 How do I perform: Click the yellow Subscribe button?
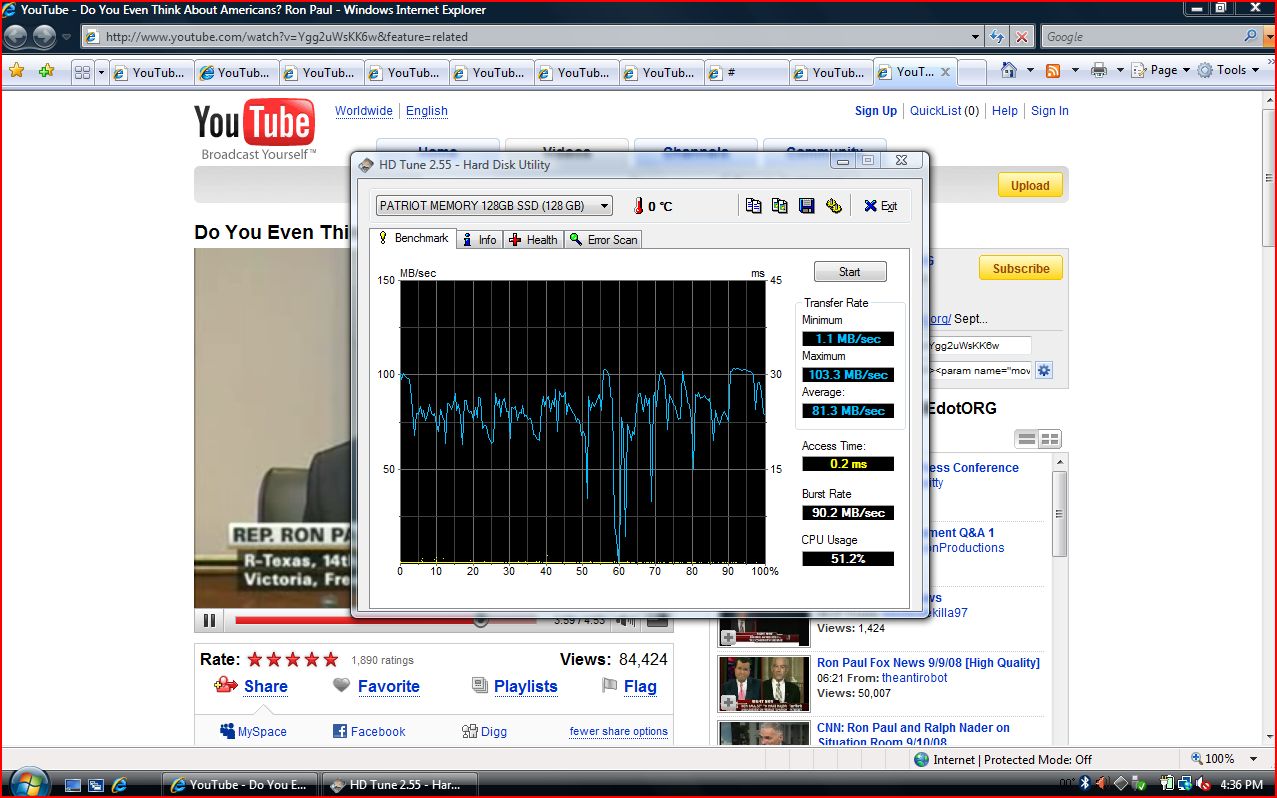tap(1021, 268)
